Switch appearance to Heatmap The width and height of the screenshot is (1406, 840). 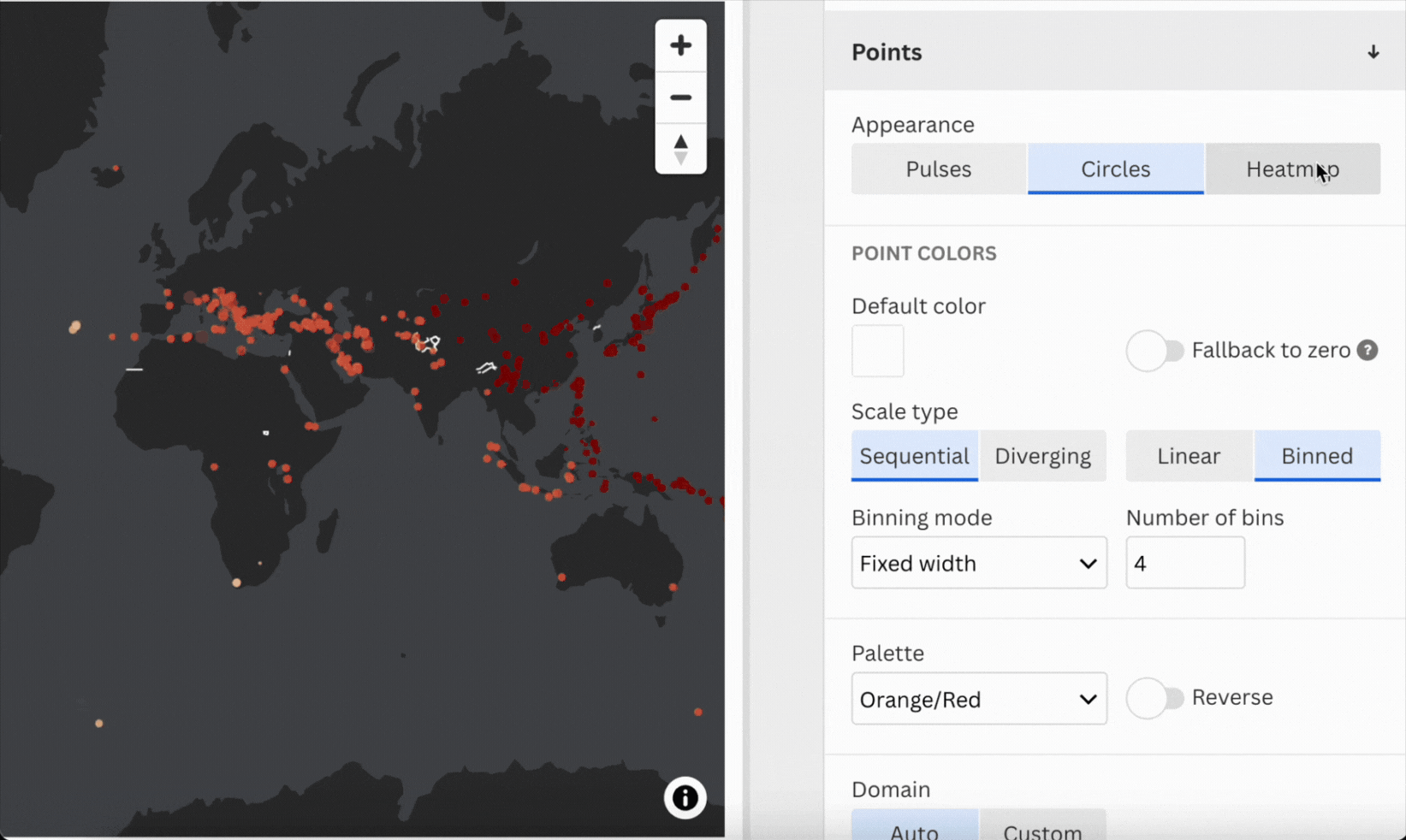[x=1292, y=169]
